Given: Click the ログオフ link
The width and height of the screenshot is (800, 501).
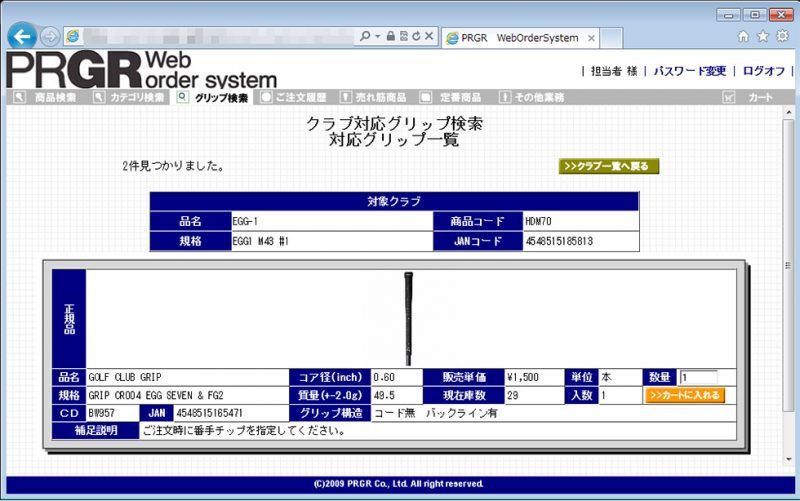Looking at the screenshot, I should (x=763, y=71).
